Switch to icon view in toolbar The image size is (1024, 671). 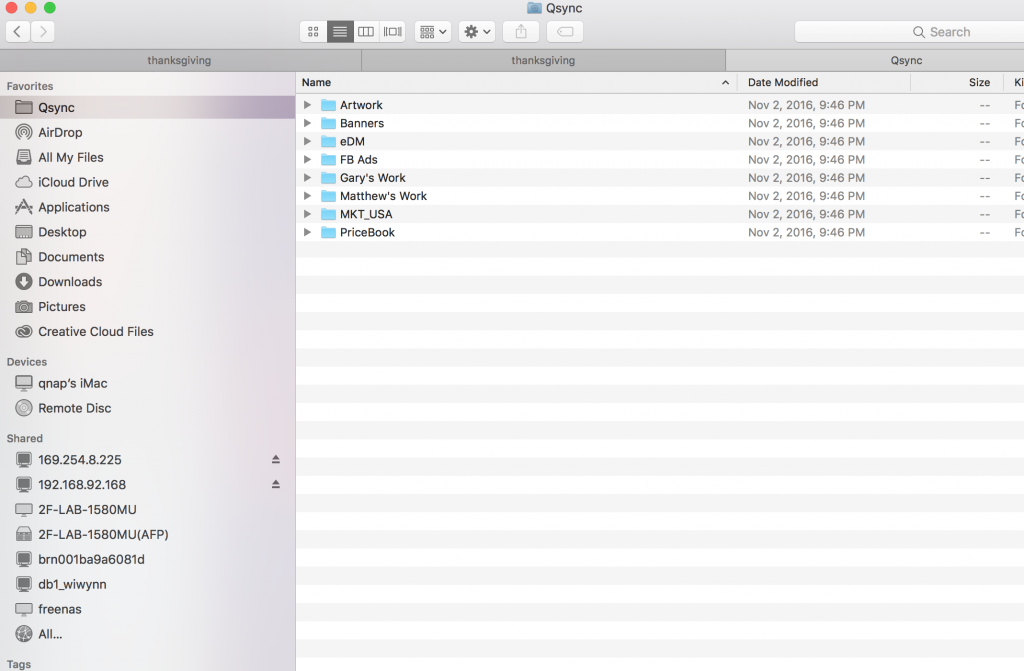[x=314, y=32]
